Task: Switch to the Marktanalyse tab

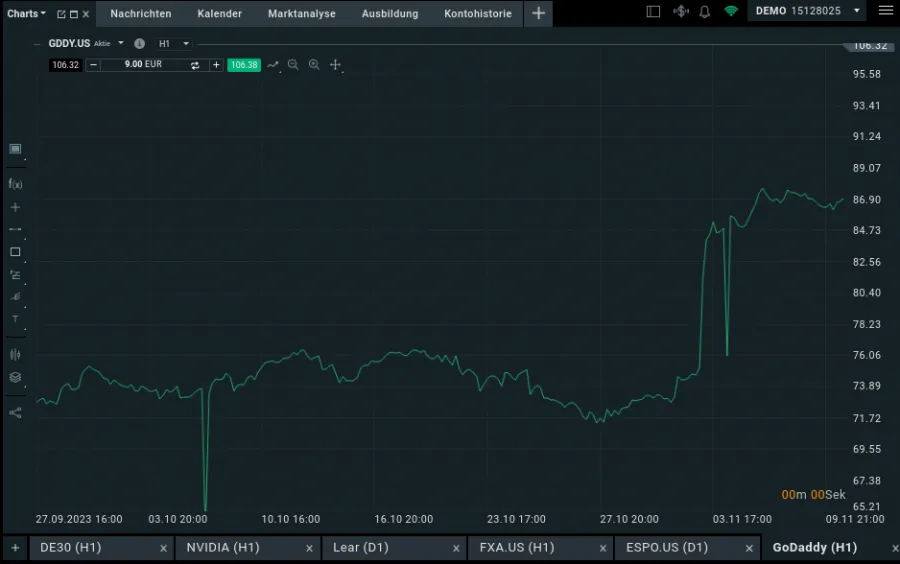Action: click(x=301, y=14)
